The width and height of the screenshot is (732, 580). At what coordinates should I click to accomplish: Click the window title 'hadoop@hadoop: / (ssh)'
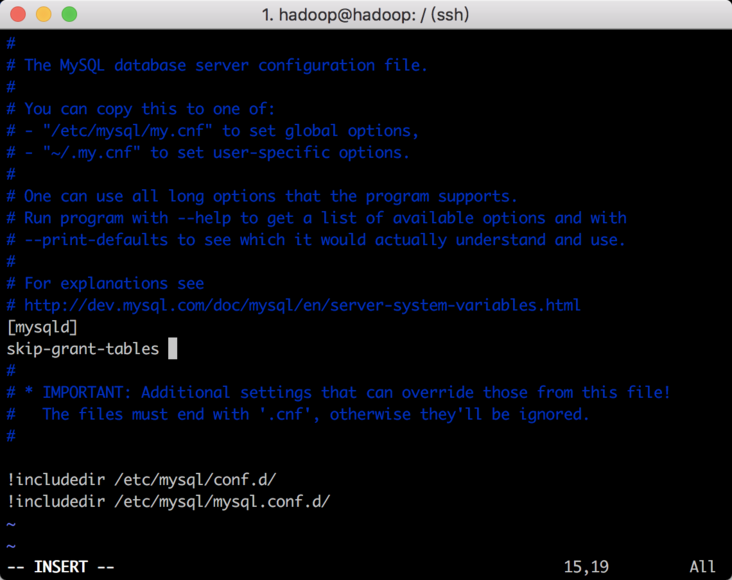(x=366, y=14)
